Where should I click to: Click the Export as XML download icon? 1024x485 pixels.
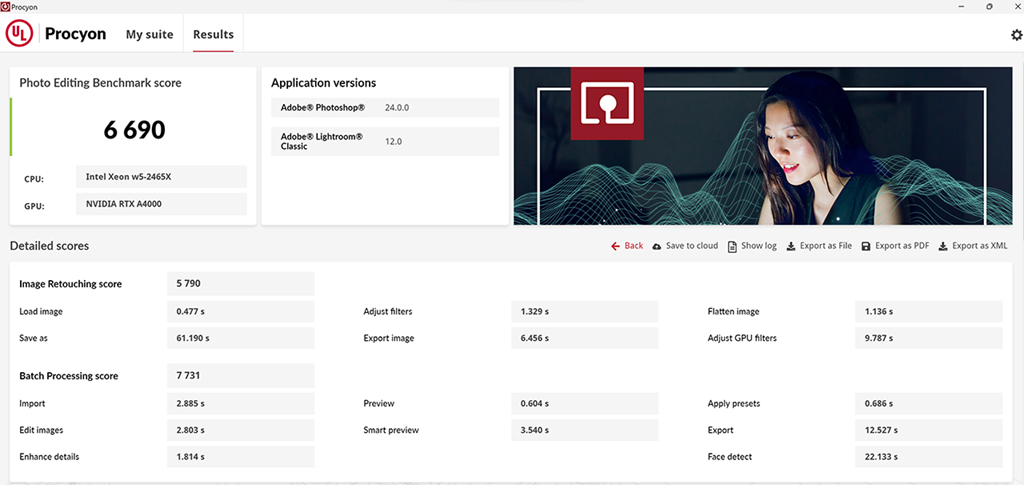tap(943, 246)
